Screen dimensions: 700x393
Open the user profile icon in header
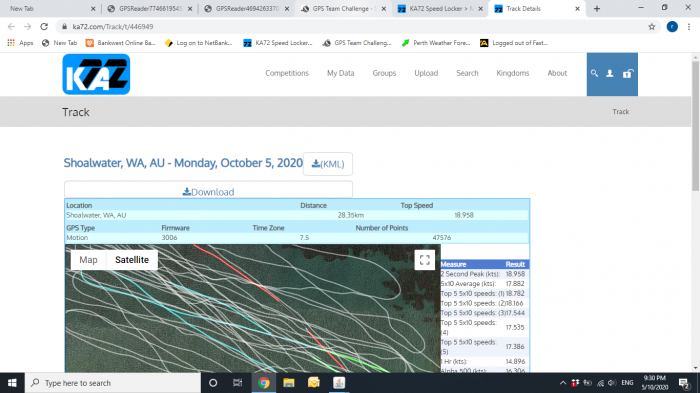(x=610, y=73)
